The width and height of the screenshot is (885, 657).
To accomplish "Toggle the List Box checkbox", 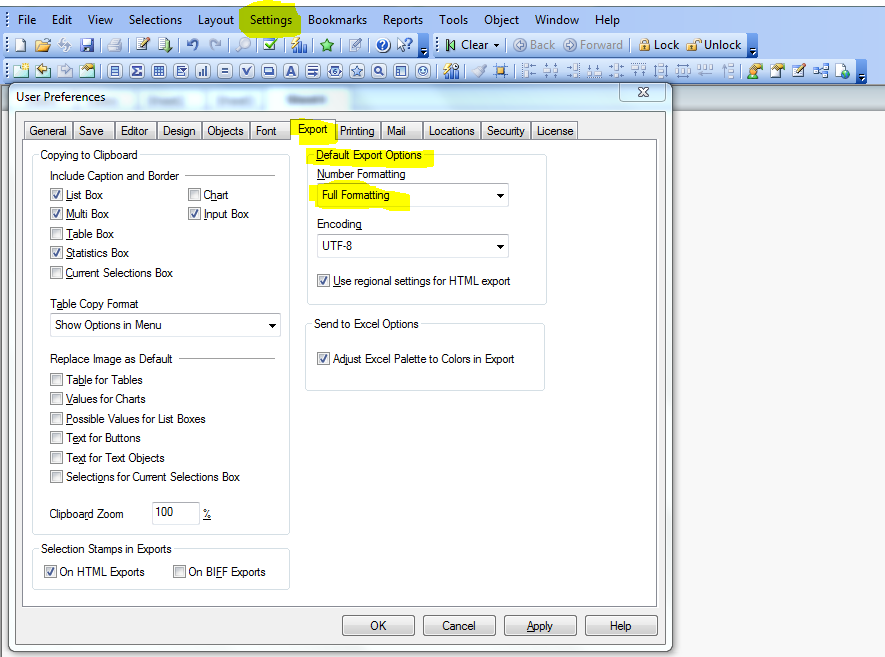I will click(x=56, y=195).
